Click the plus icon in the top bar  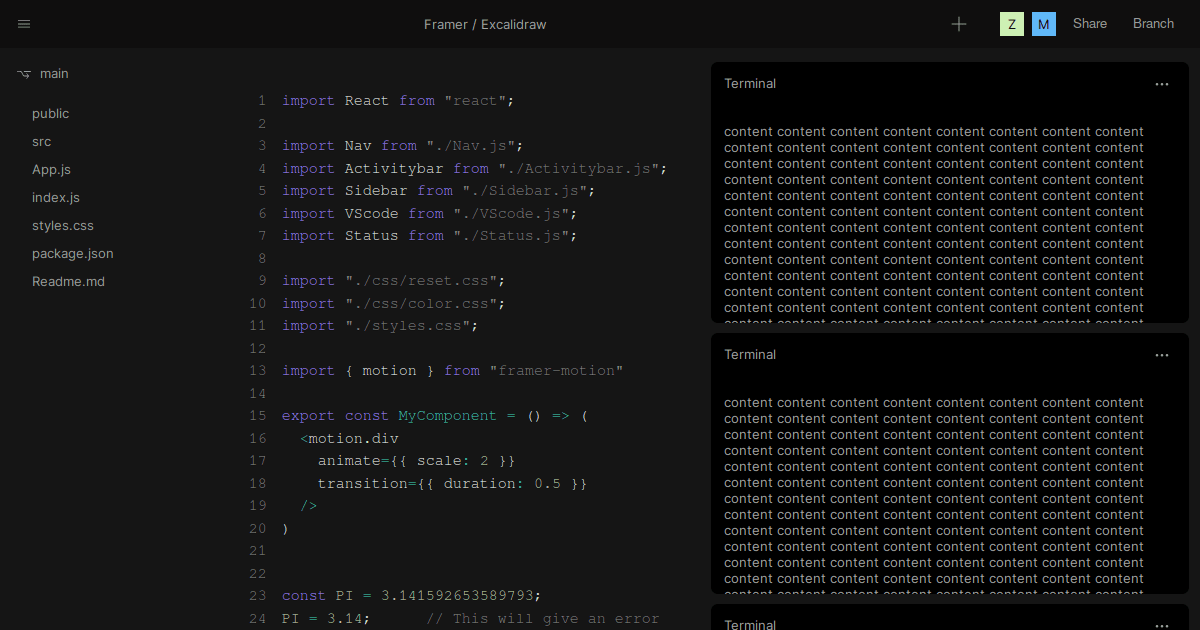pos(959,24)
